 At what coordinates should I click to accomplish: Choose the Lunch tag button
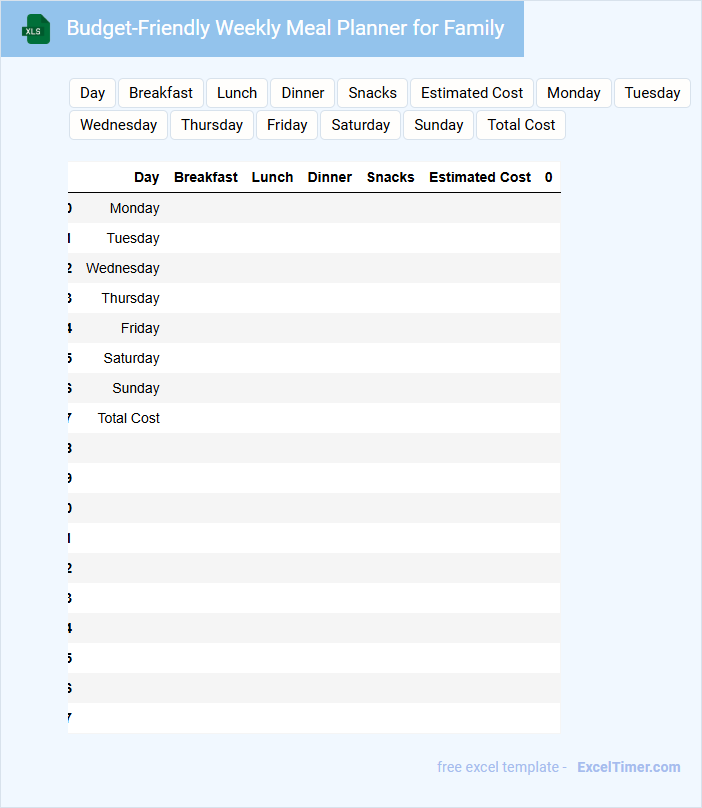(237, 93)
